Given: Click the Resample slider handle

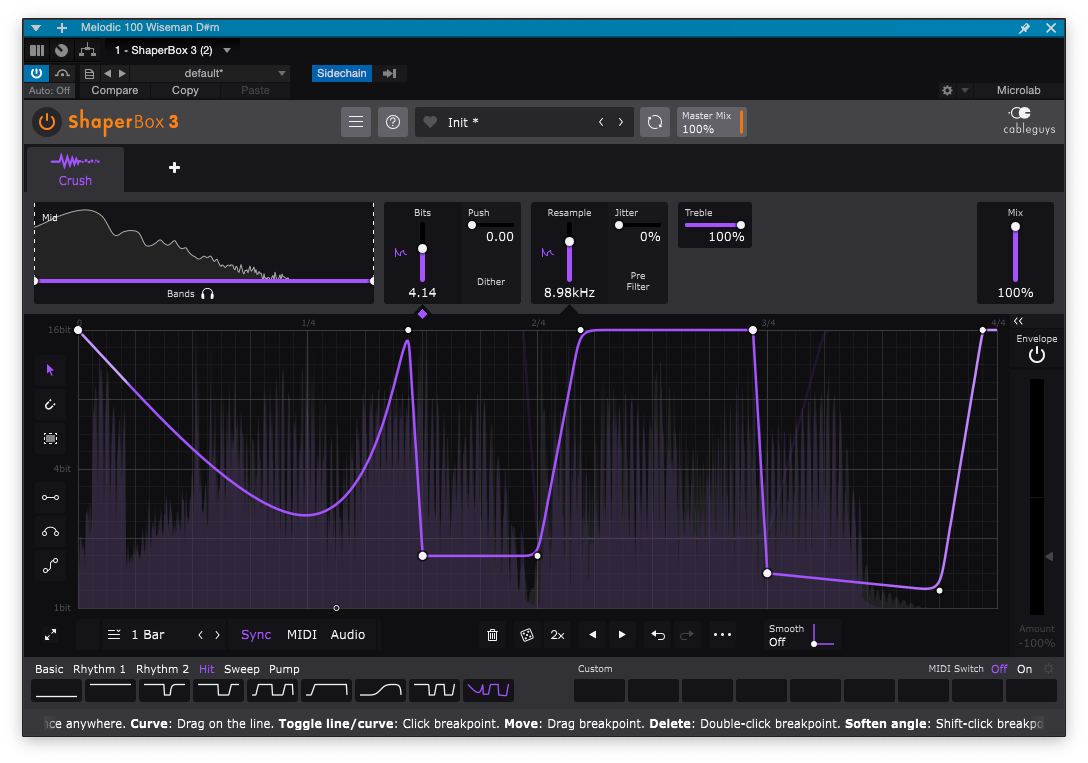Looking at the screenshot, I should point(569,242).
